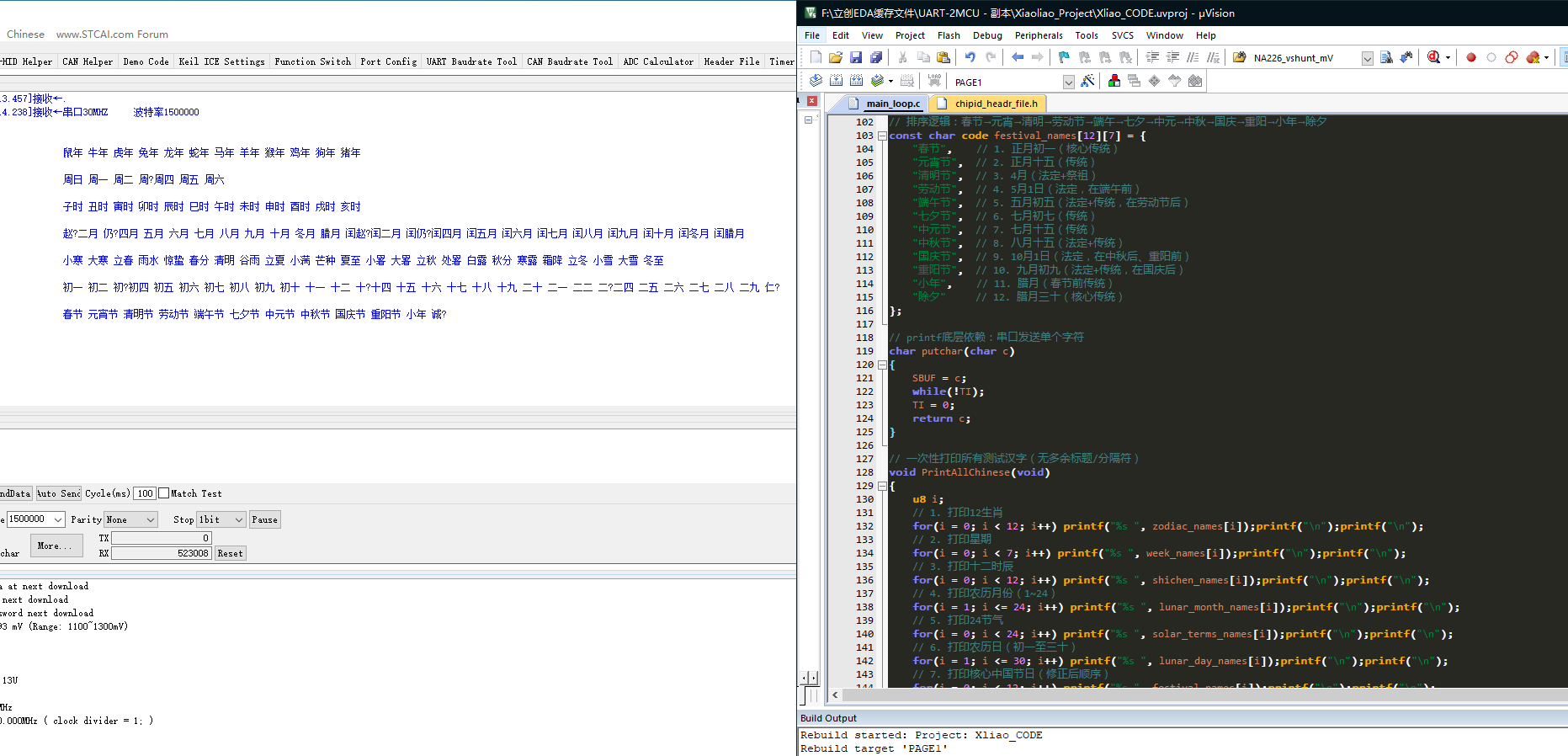This screenshot has width=1568, height=756.
Task: Enable the Match Test checkbox
Action: tap(164, 493)
